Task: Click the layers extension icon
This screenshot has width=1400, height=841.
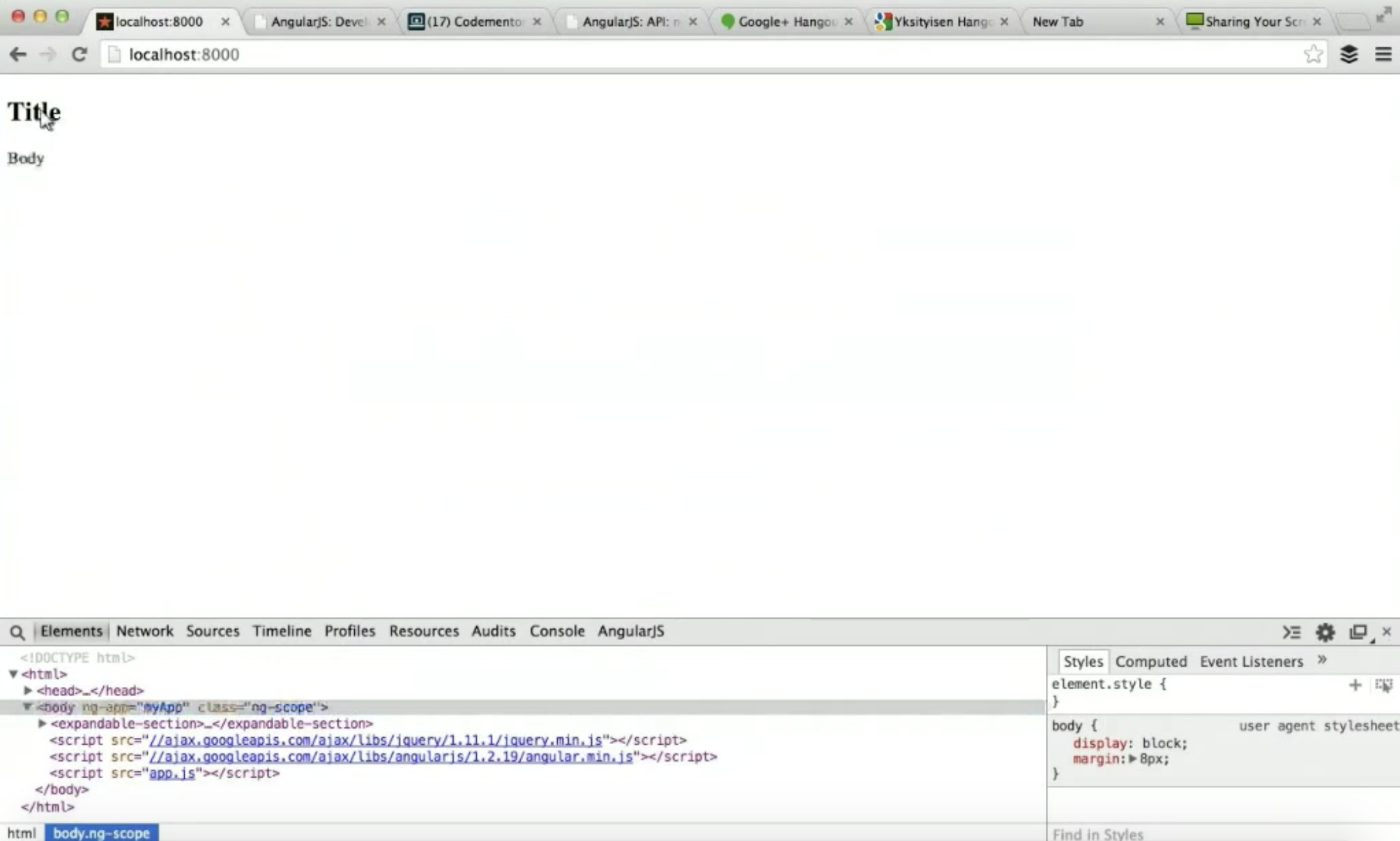Action: pos(1349,54)
